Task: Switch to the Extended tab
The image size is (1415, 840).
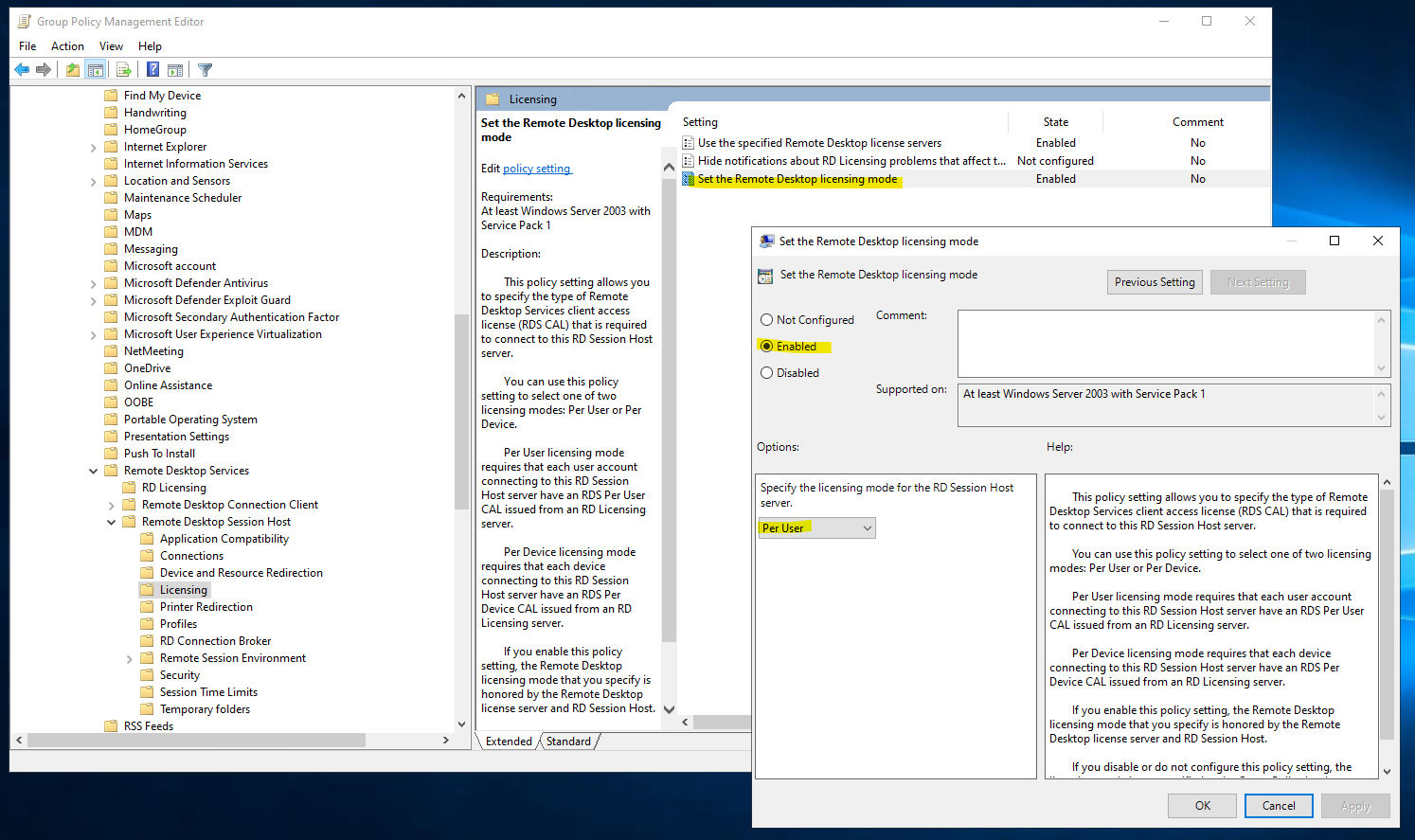Action: point(509,742)
